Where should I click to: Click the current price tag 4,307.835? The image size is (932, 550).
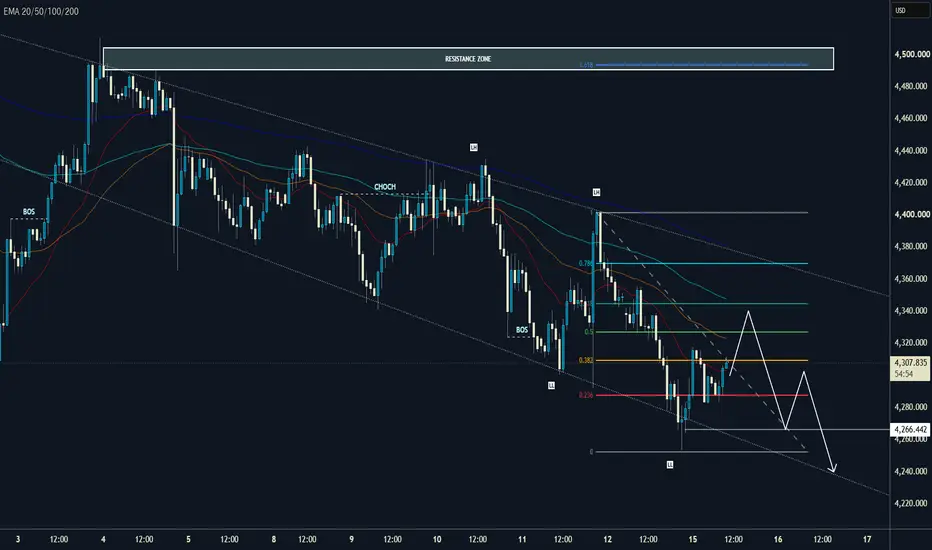[x=910, y=362]
